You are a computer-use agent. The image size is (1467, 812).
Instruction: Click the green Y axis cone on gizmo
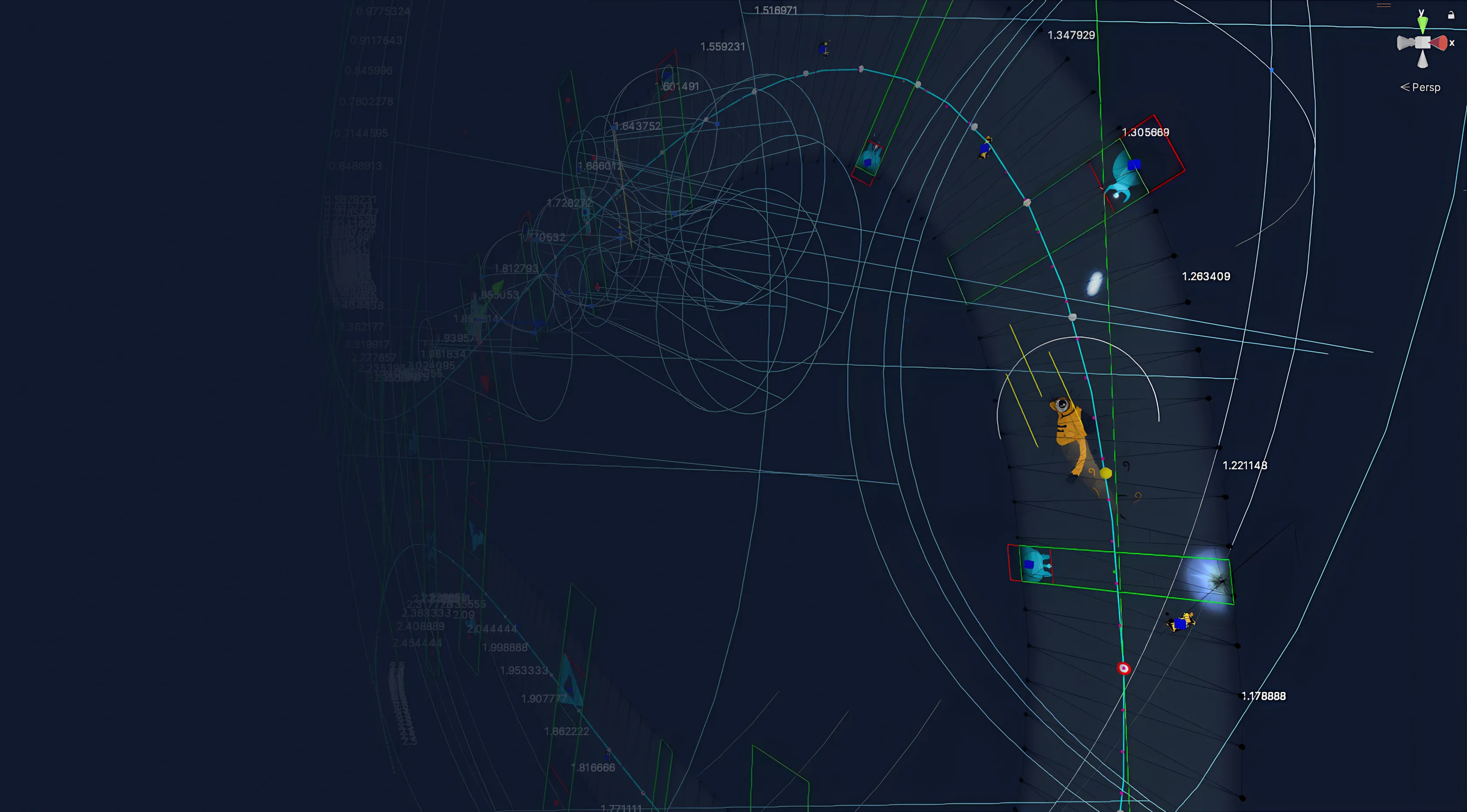point(1422,24)
